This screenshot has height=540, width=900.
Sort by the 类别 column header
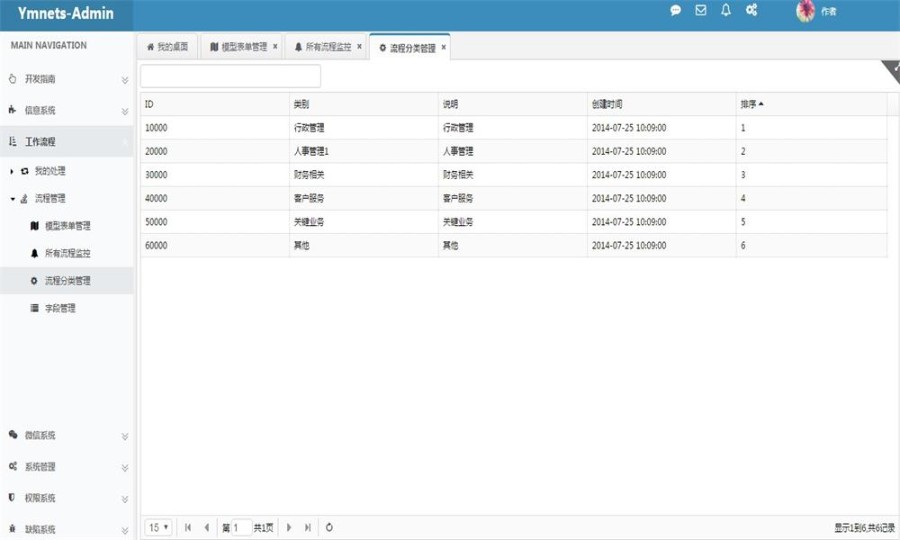point(364,104)
